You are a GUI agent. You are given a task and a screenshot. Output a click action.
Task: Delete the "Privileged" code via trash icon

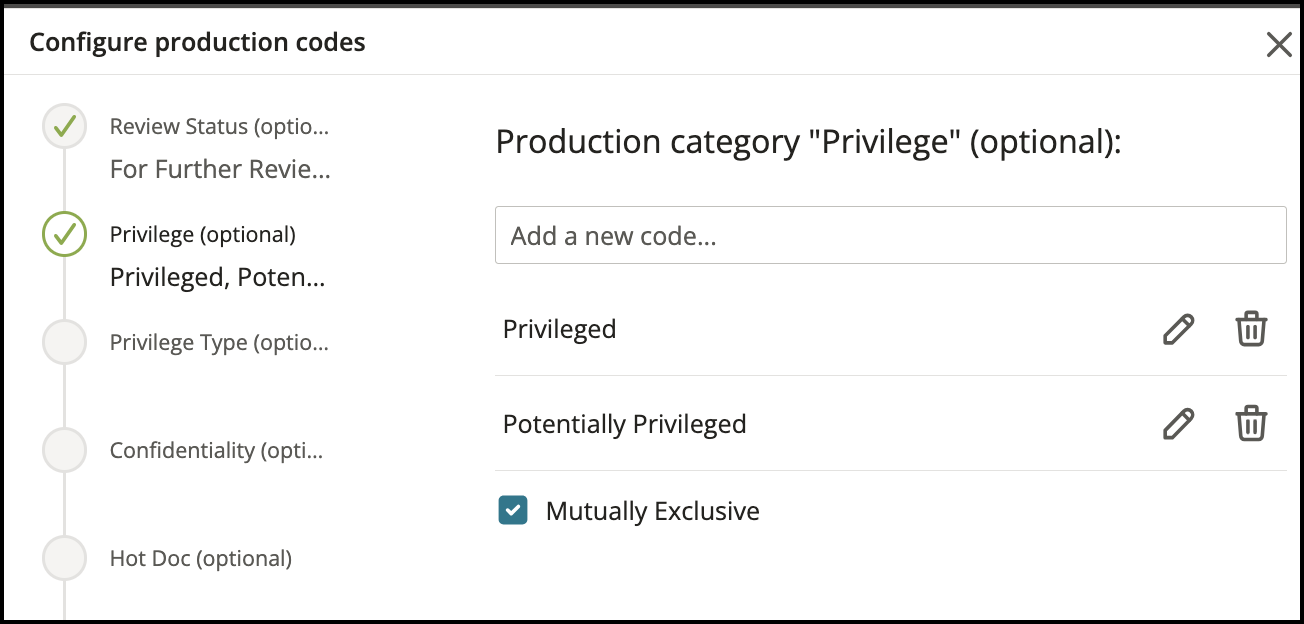1251,328
